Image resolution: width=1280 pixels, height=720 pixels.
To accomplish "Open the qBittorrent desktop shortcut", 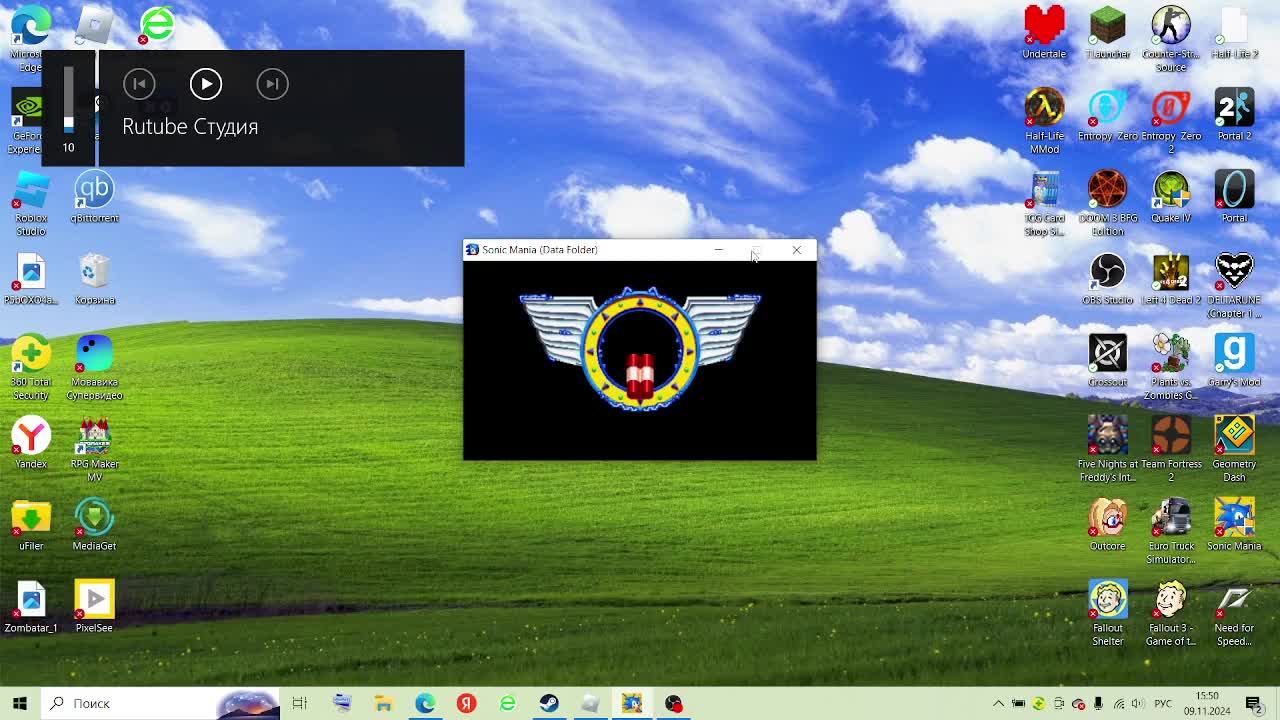I will pos(94,197).
